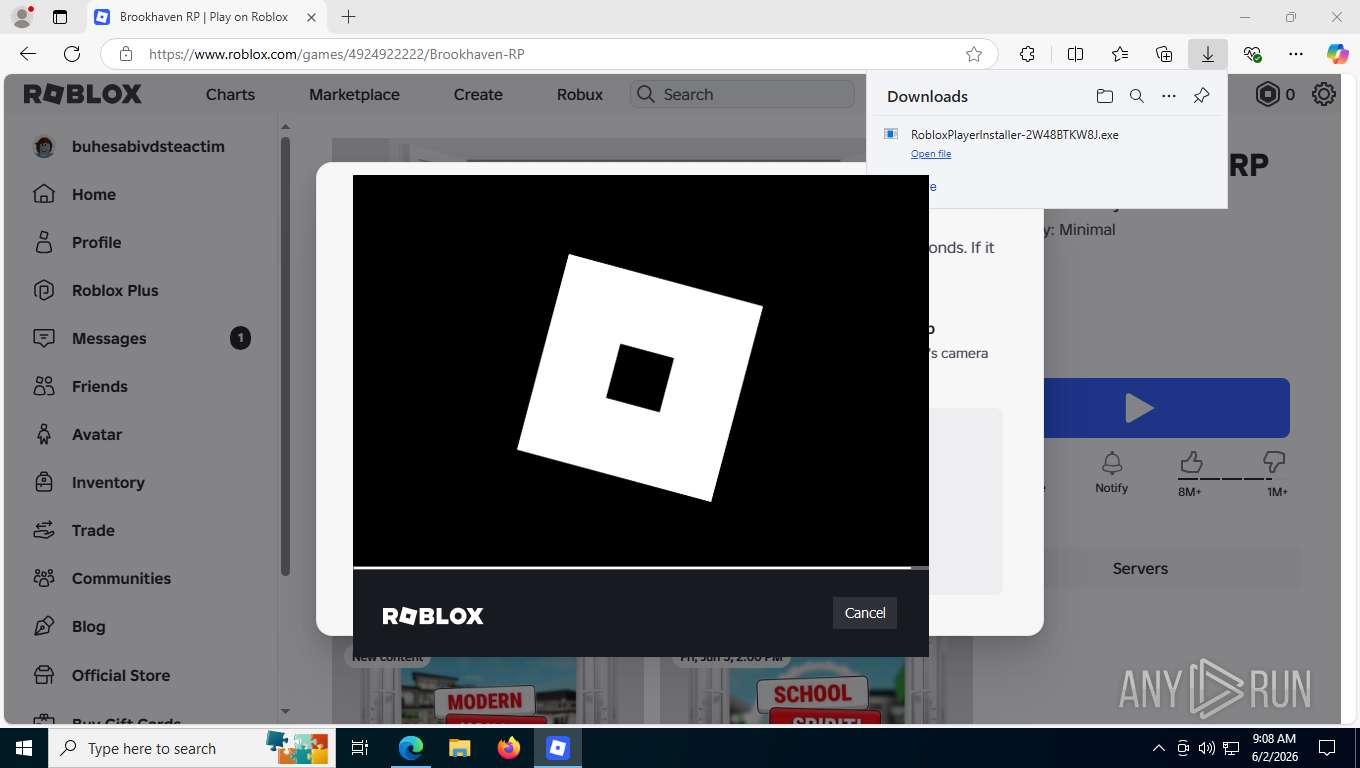1360x768 pixels.
Task: Refresh the page
Action: click(x=71, y=54)
